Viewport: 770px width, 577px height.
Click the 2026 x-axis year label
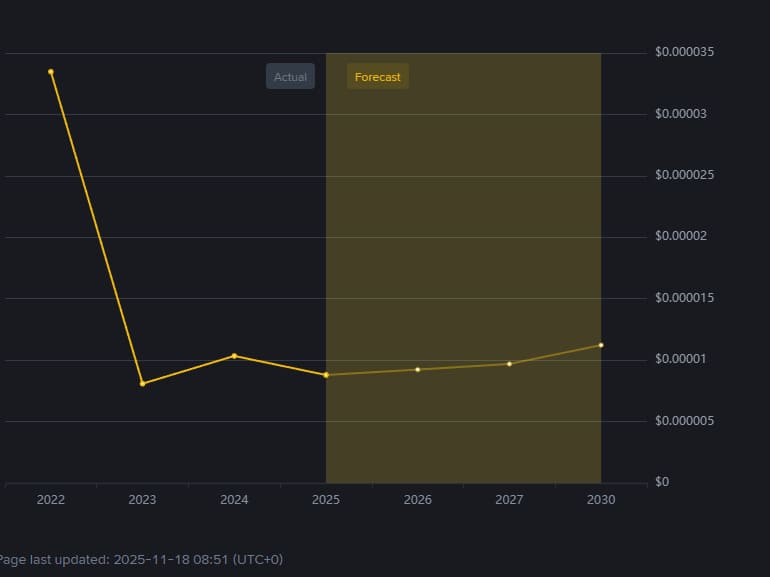[x=418, y=500]
